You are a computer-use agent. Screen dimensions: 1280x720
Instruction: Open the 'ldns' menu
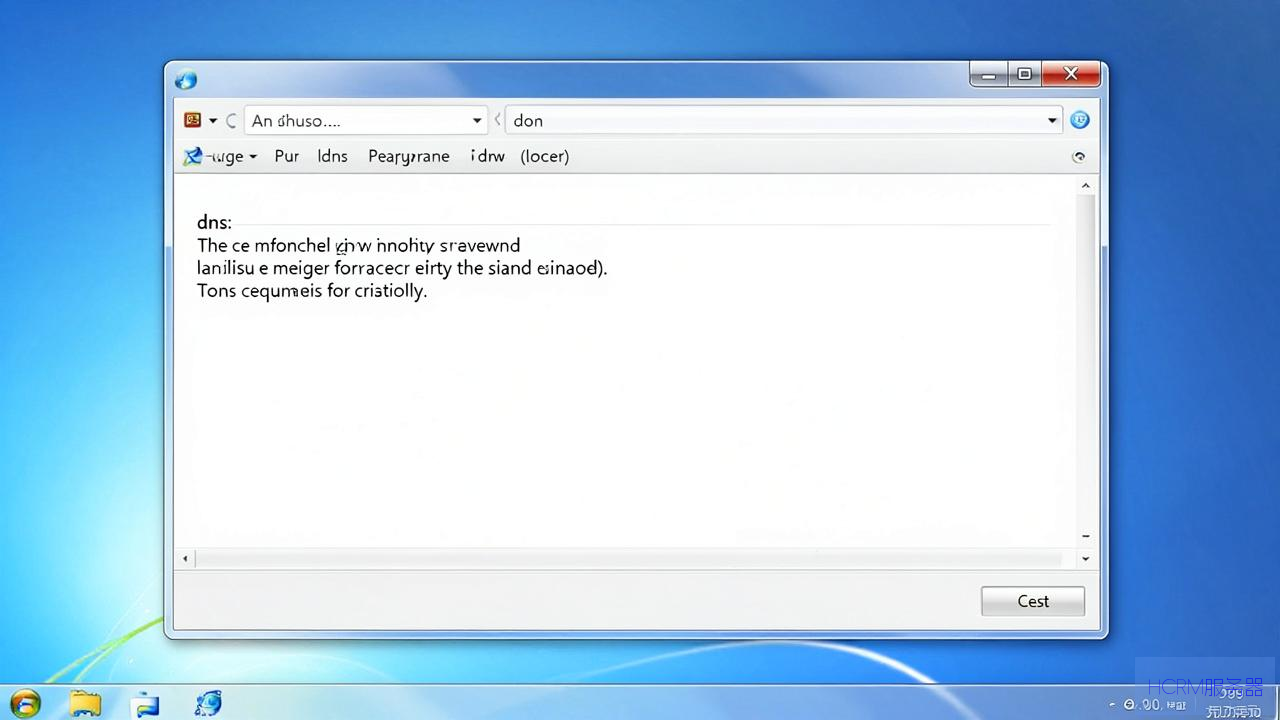[333, 156]
